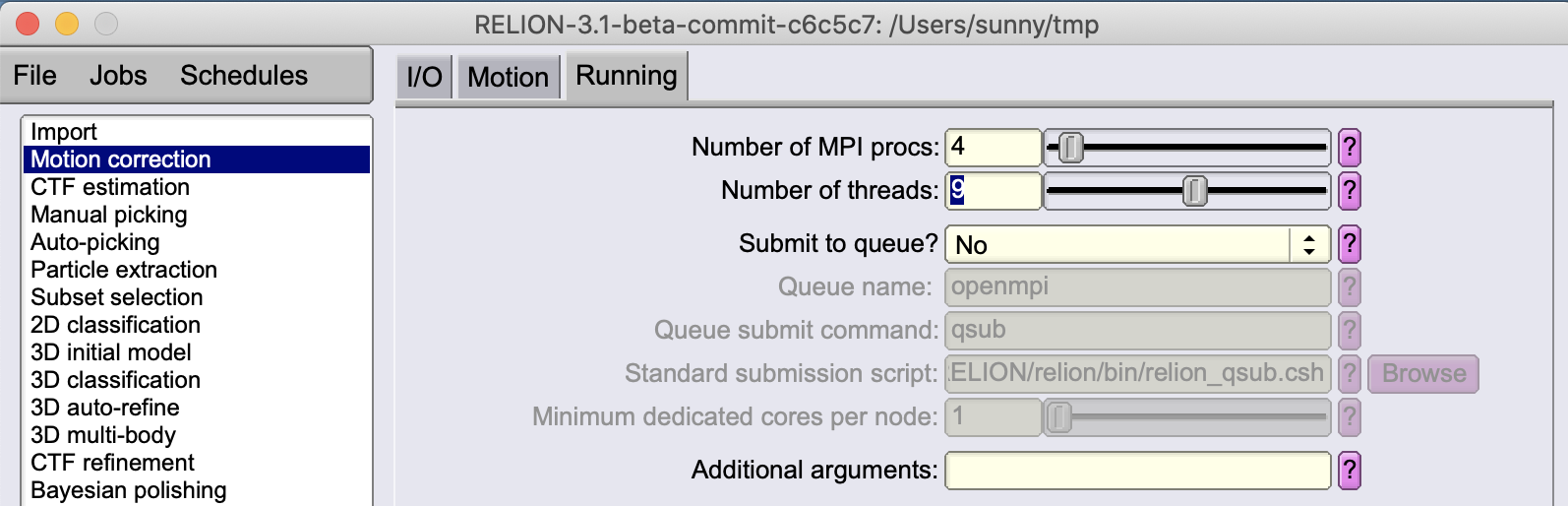Choose Manual picking in the job list

click(197, 215)
